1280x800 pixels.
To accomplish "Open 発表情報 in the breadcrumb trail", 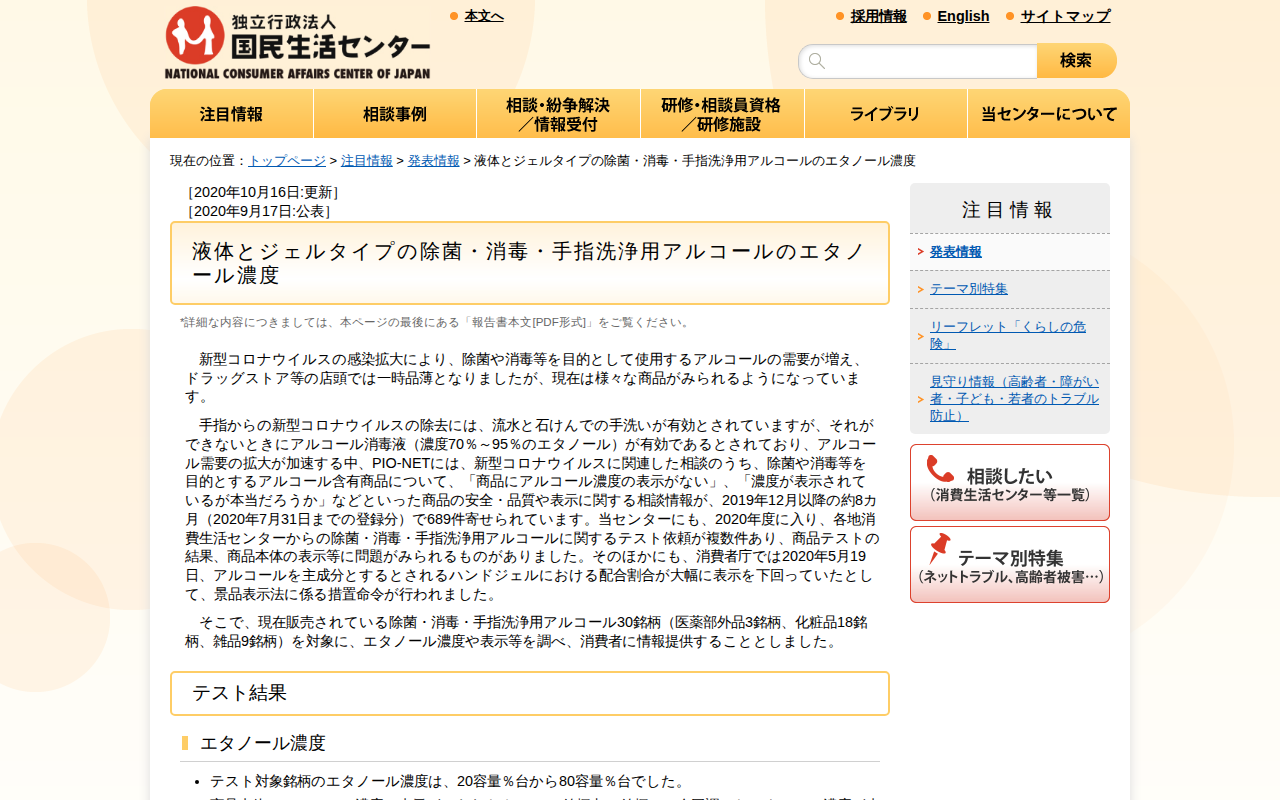I will click(433, 160).
